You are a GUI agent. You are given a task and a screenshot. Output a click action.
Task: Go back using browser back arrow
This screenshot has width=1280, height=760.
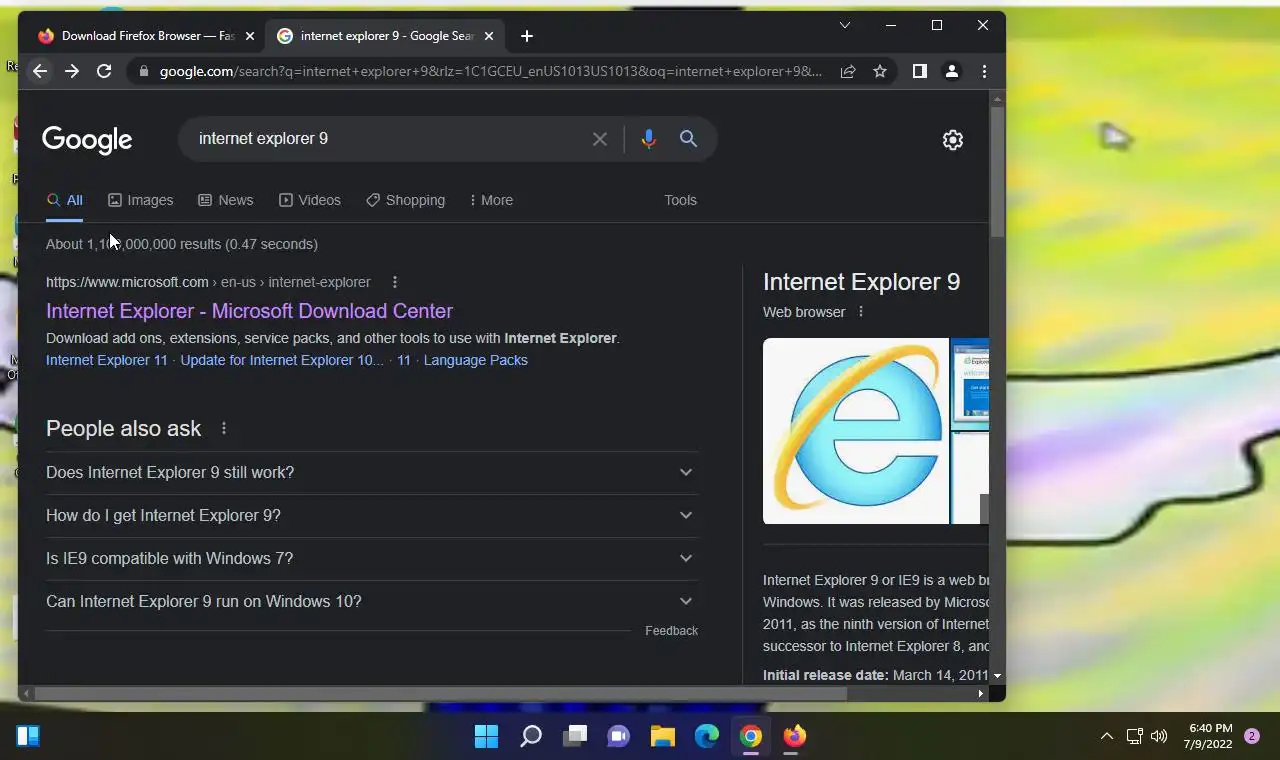click(40, 71)
